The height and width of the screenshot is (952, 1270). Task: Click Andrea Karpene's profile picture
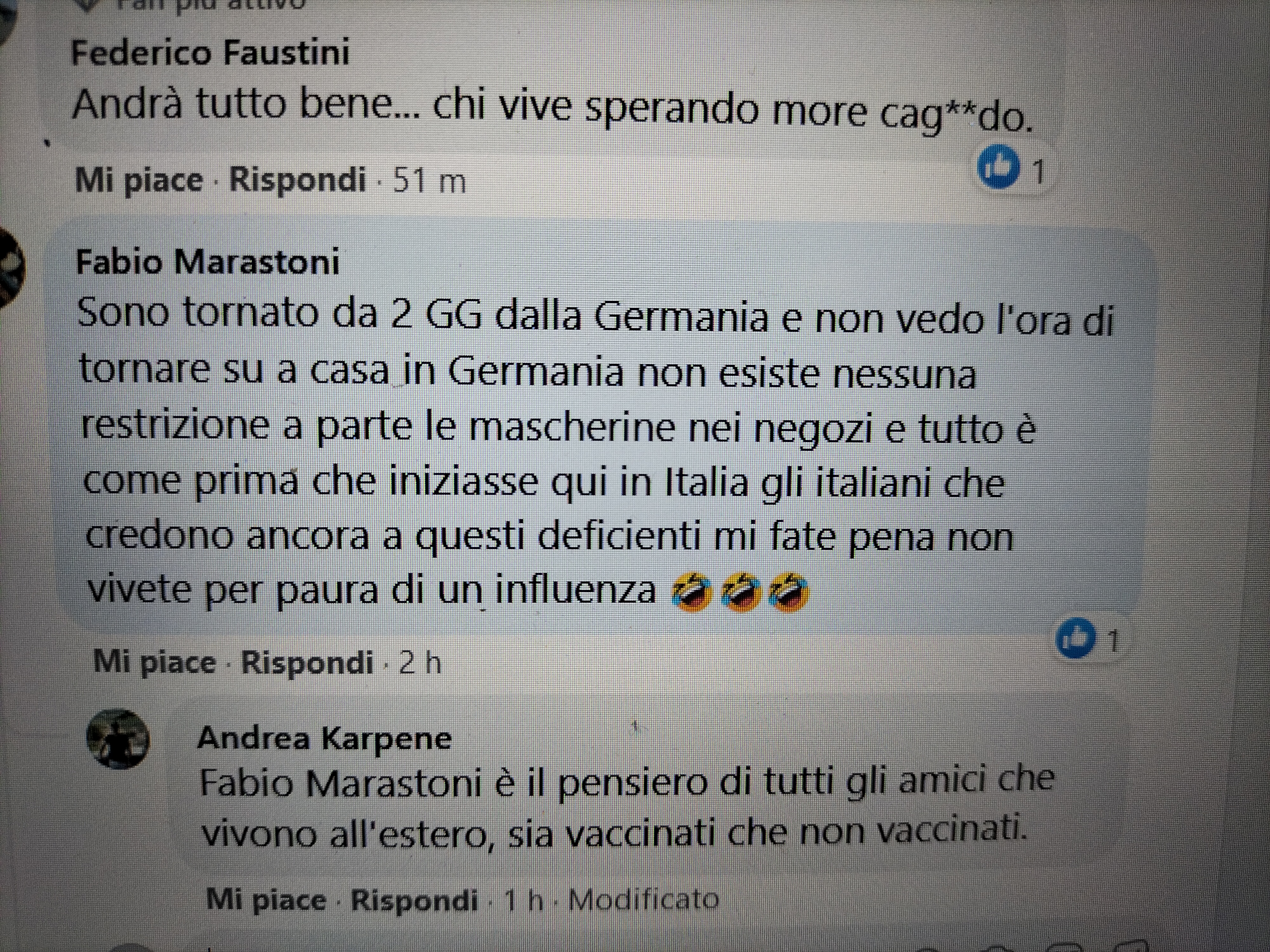coord(118,738)
